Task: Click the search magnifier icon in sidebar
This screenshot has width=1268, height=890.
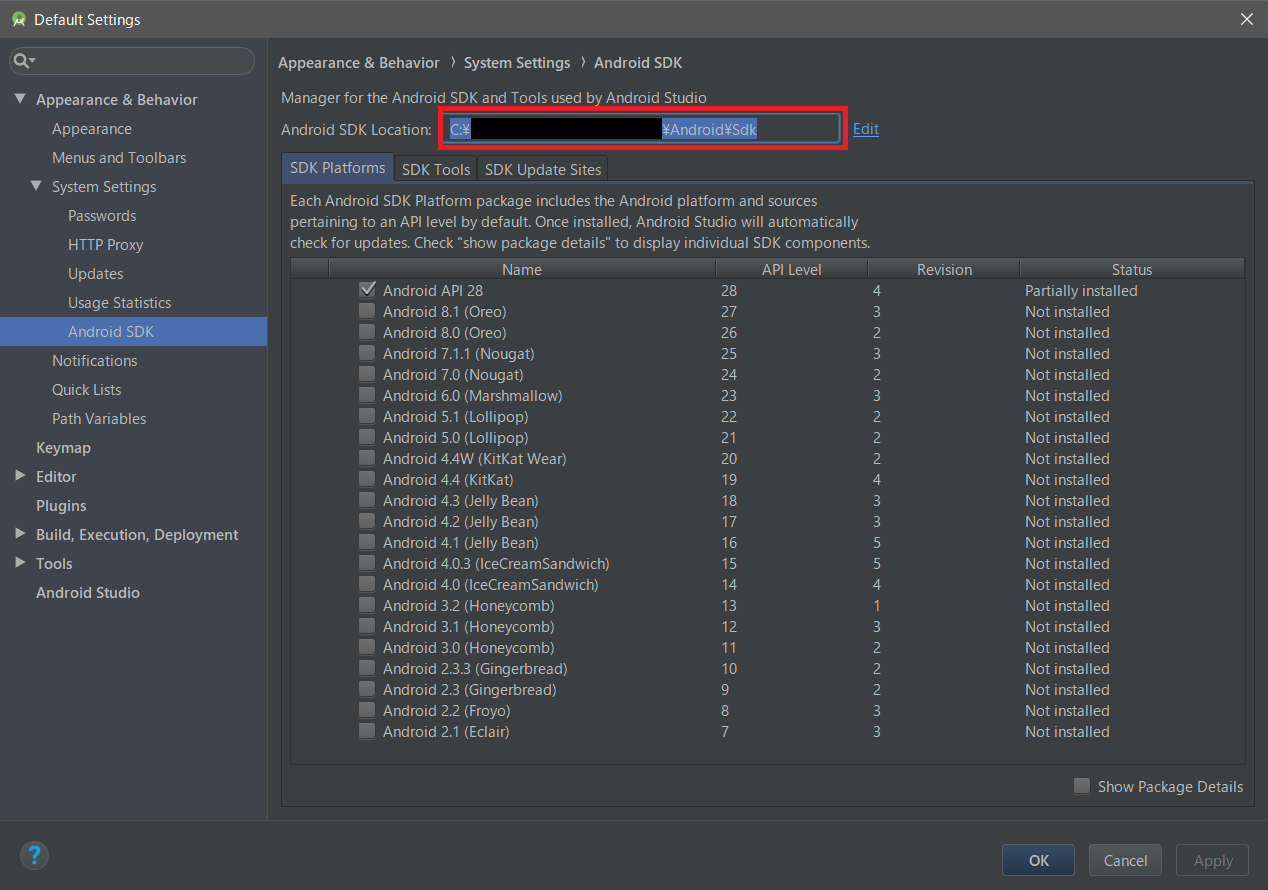Action: pyautogui.click(x=22, y=61)
